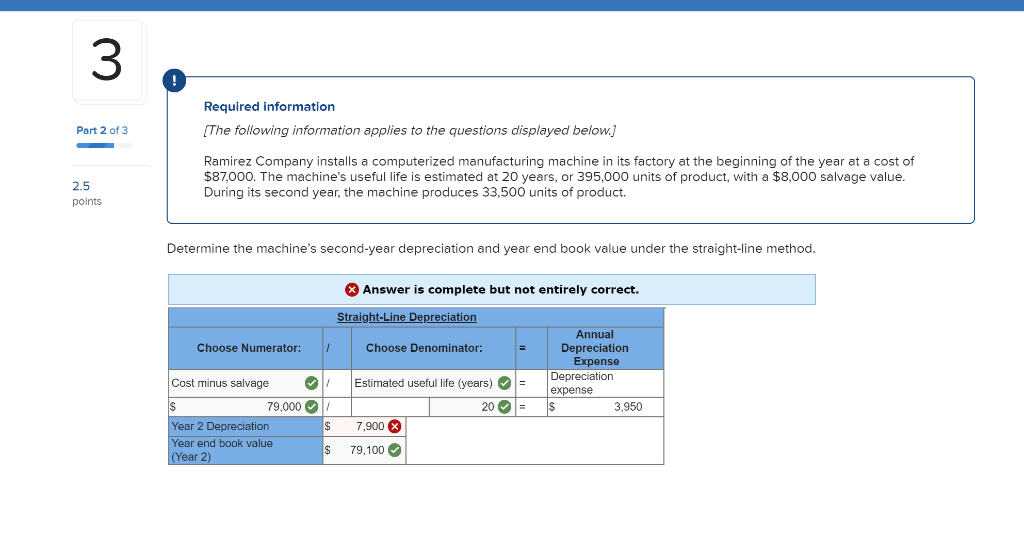Click the question number 3 box
Image resolution: width=1024 pixels, height=537 pixels.
point(108,61)
